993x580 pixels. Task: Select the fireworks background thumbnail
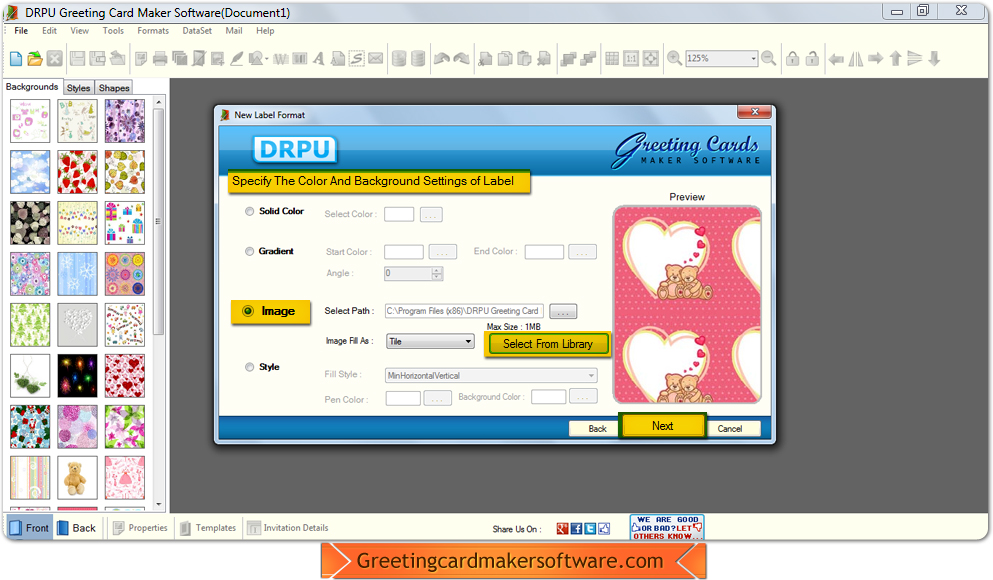point(77,375)
